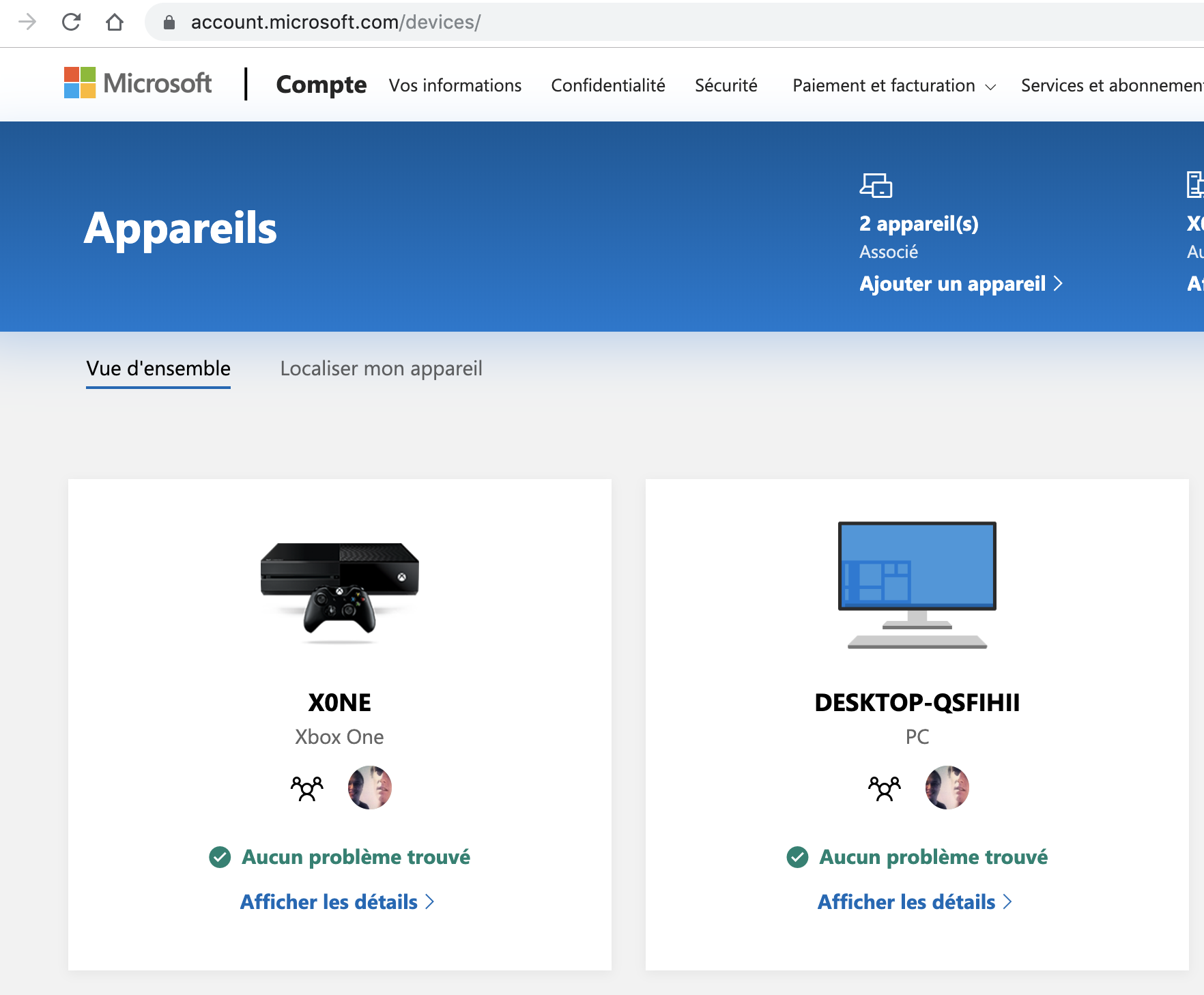Image resolution: width=1204 pixels, height=995 pixels.
Task: Click family group icon under DESKTOP-QSFIHII
Action: 885,788
